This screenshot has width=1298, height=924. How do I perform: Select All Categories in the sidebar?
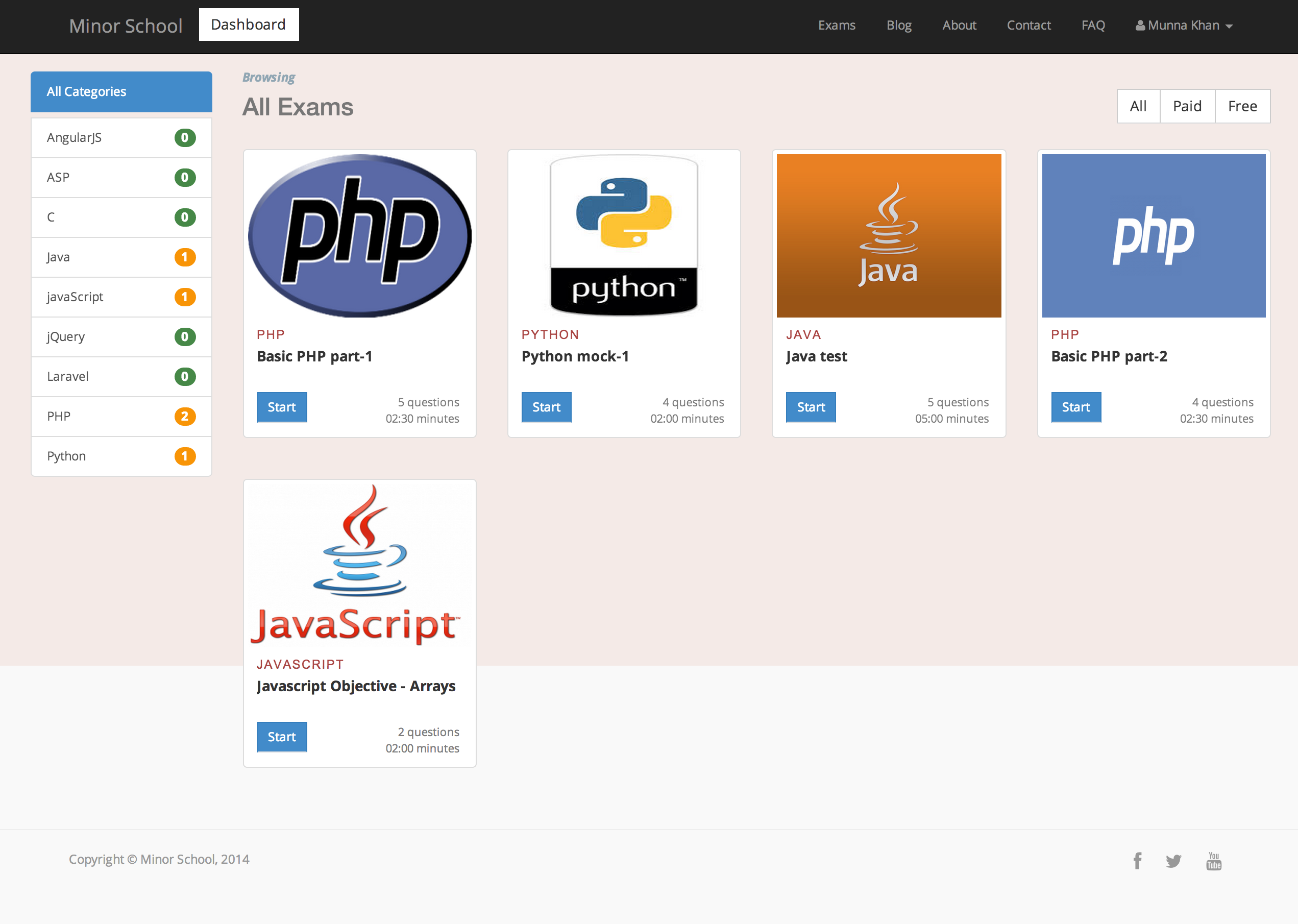[121, 91]
